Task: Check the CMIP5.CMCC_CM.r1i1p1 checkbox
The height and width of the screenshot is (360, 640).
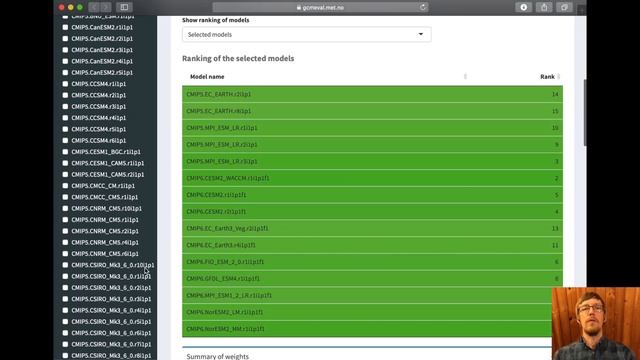Action: [x=65, y=186]
